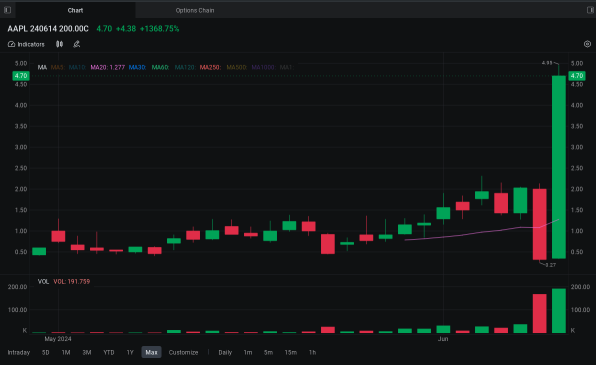Toggle the left sidebar panel icon
Screen dimensions: 596x365
pos(7,10)
